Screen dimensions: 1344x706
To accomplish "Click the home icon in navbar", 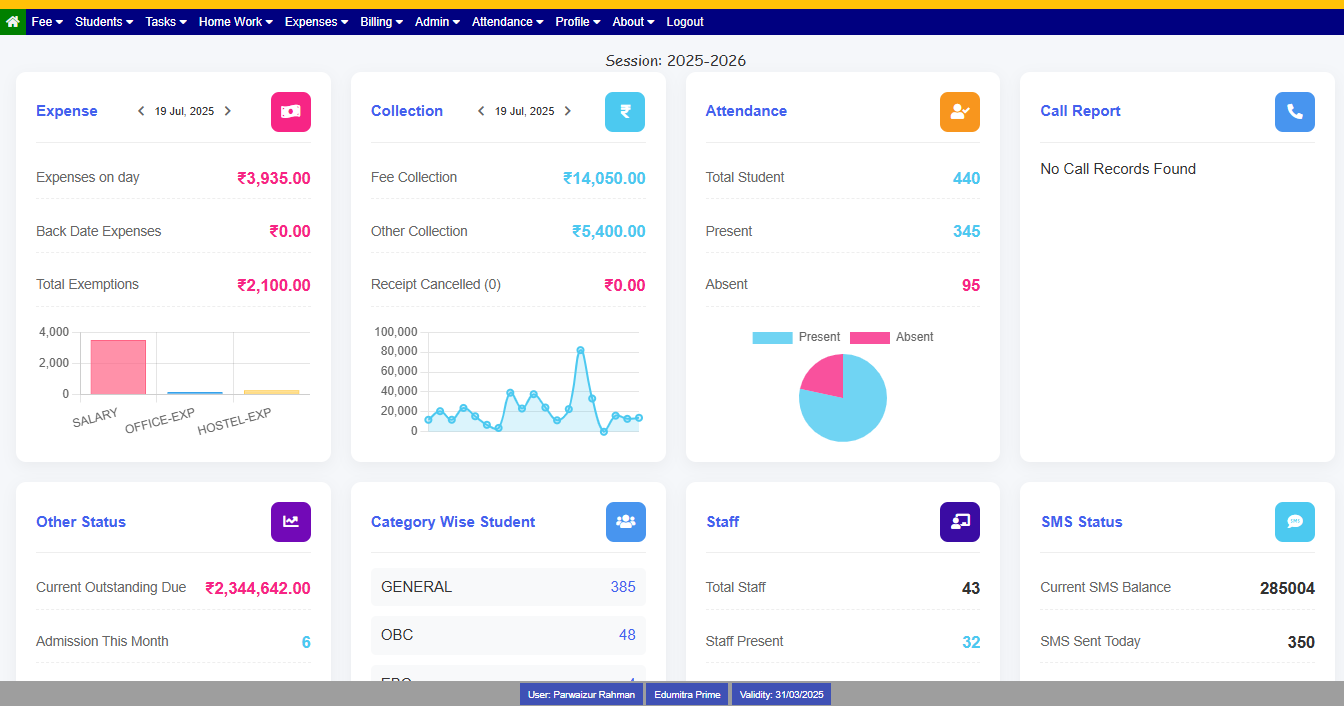I will pos(13,21).
